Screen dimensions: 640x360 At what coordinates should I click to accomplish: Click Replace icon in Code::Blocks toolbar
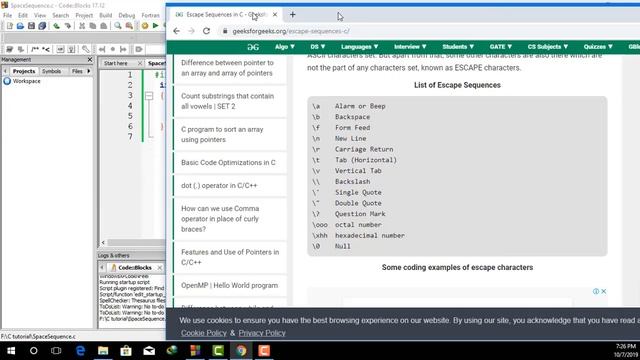129,26
